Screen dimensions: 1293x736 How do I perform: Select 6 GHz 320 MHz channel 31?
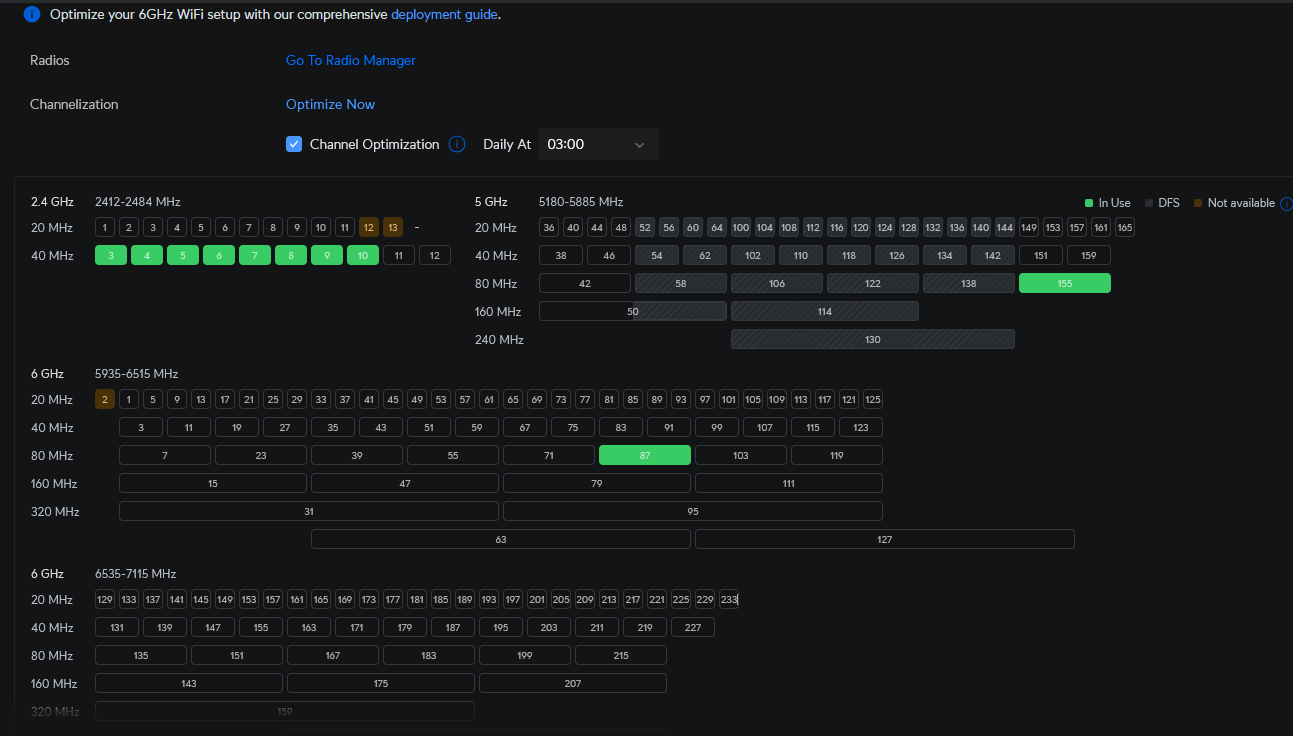309,511
